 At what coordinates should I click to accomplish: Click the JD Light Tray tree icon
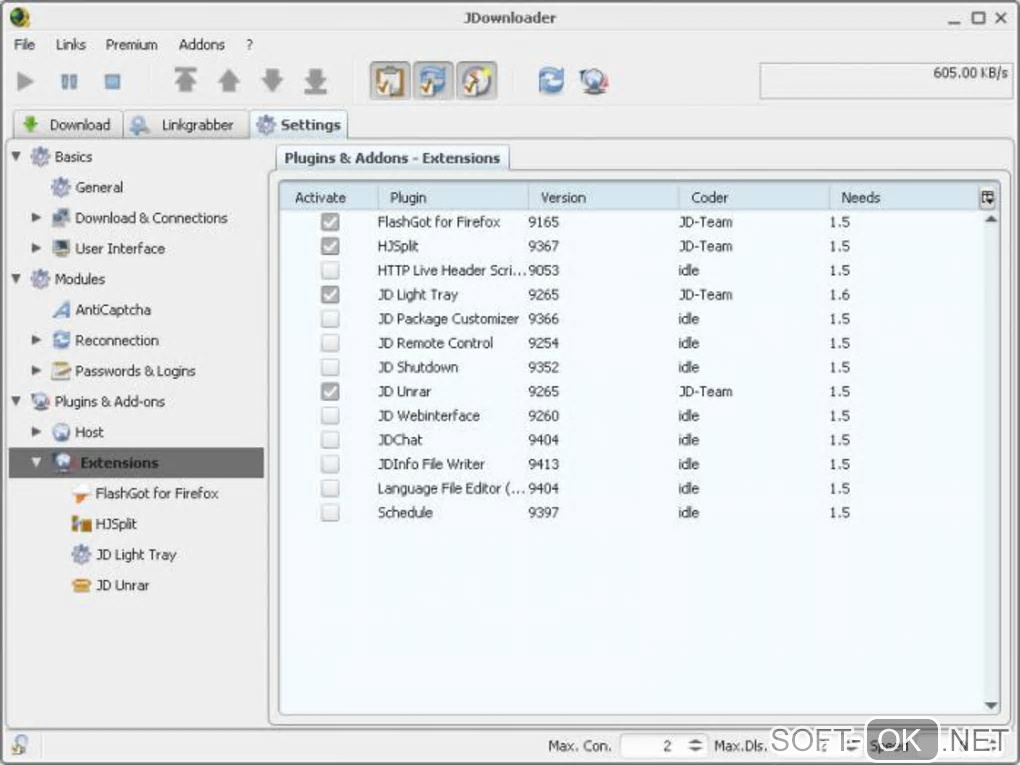pos(81,555)
